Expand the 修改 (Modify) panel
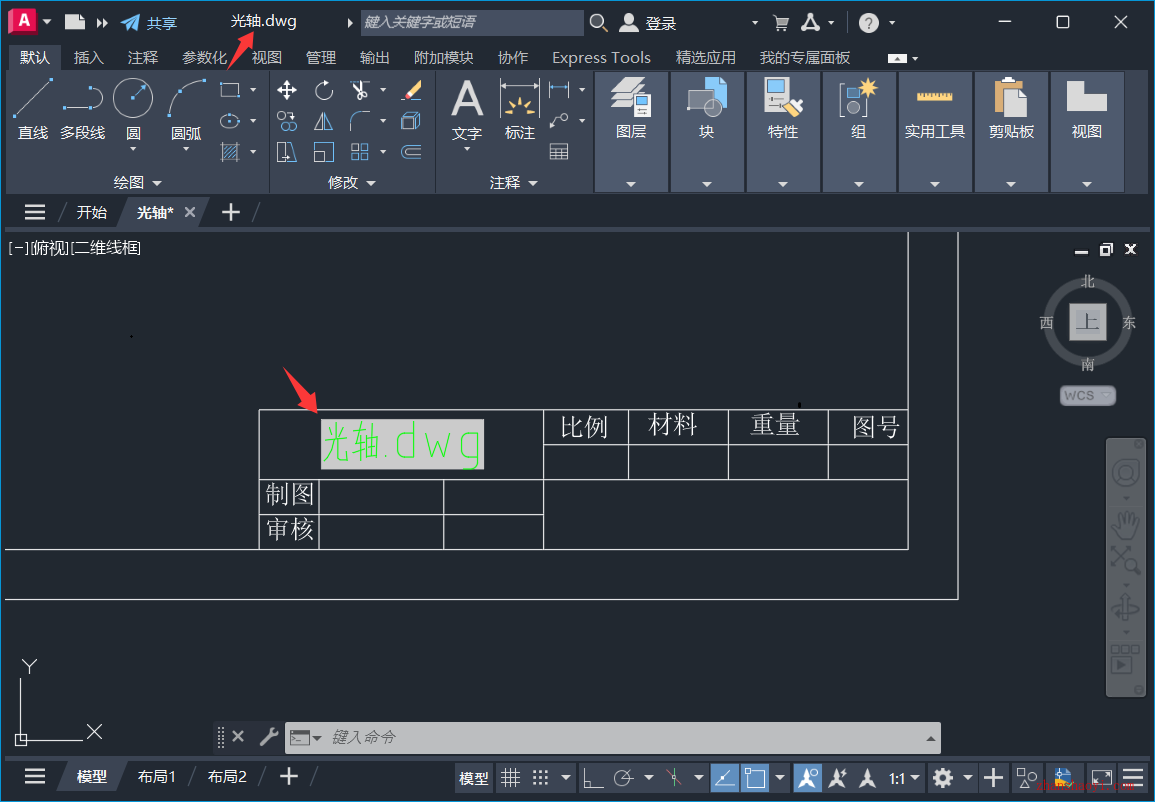Viewport: 1155px width, 802px height. (x=352, y=182)
